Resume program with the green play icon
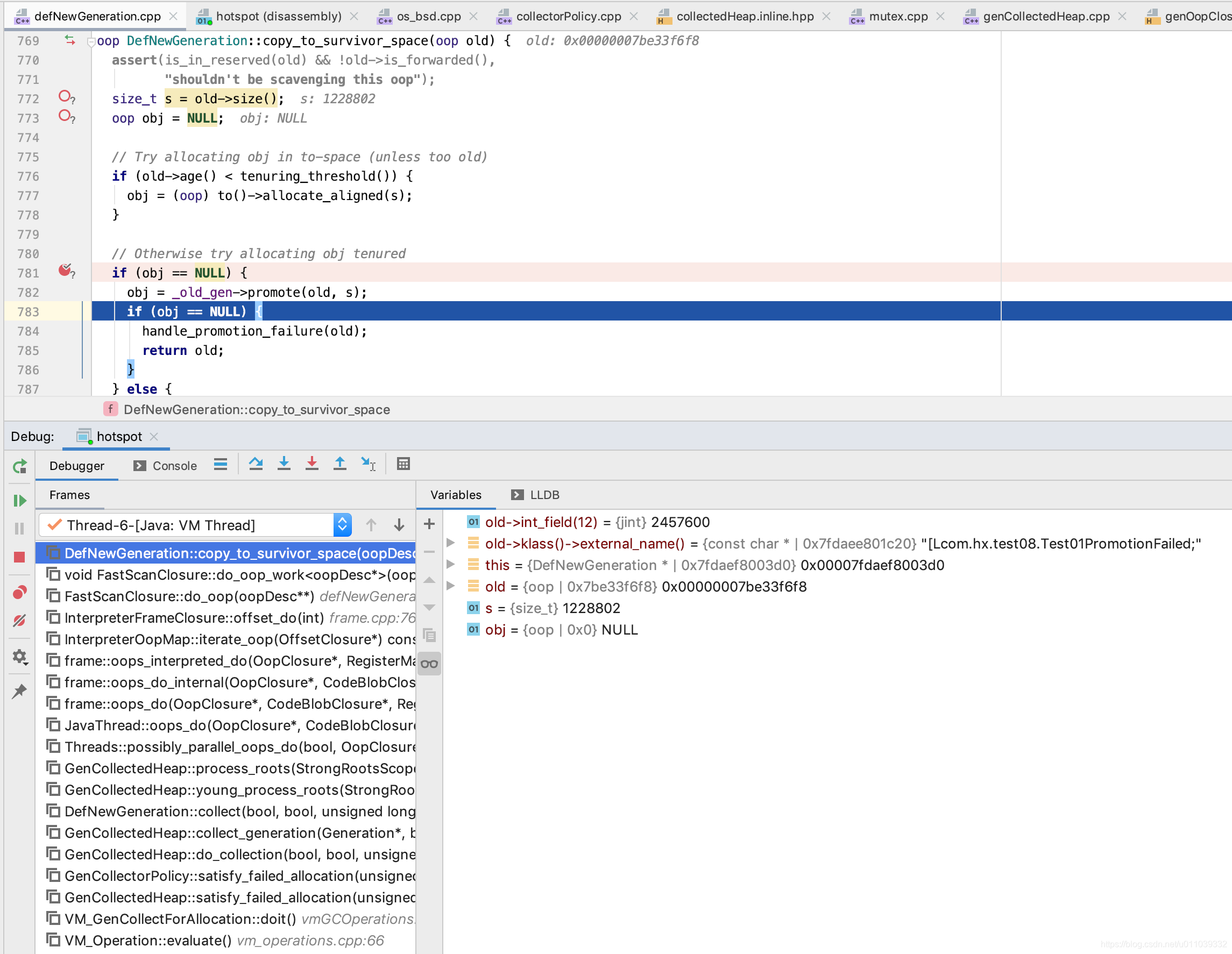The width and height of the screenshot is (1232, 954). click(x=19, y=501)
